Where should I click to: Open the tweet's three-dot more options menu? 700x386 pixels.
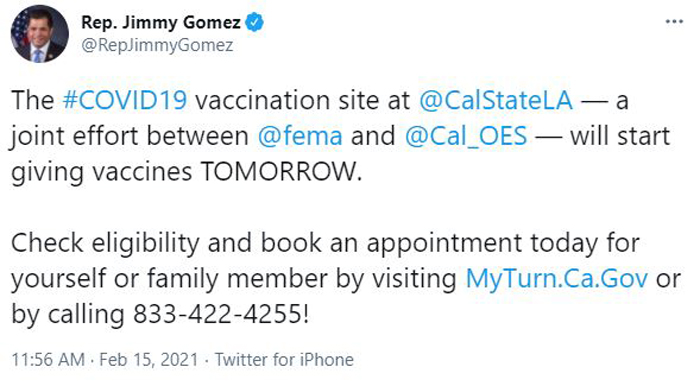click(674, 21)
